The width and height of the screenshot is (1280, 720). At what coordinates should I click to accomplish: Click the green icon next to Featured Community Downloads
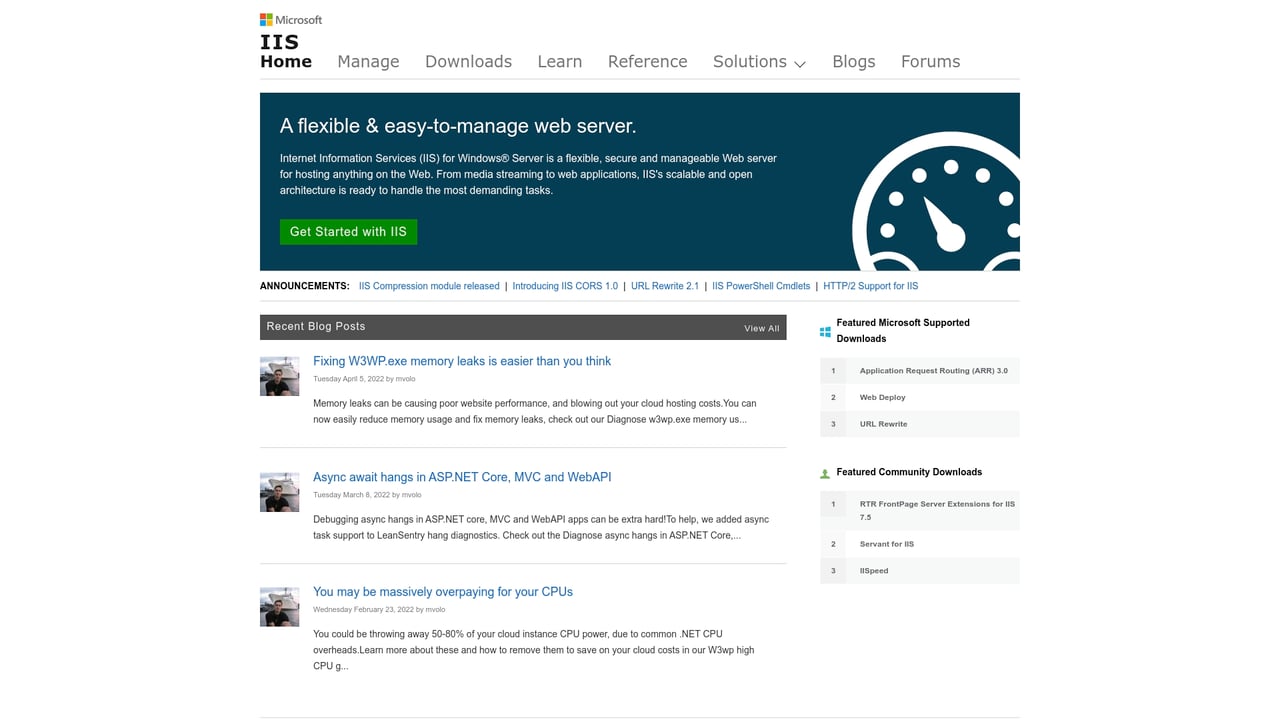pyautogui.click(x=823, y=472)
